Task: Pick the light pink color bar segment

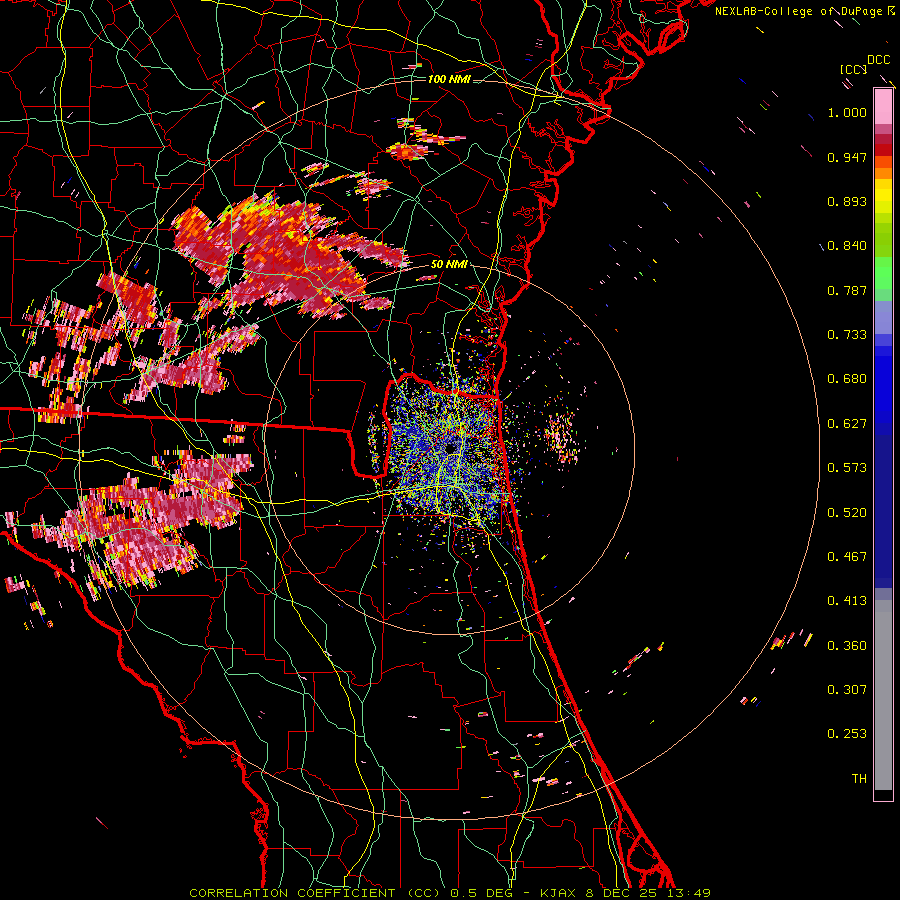Action: (x=883, y=107)
